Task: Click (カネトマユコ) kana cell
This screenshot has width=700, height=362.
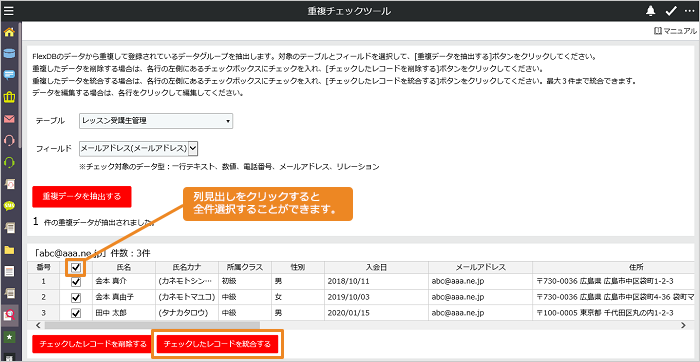Action: pyautogui.click(x=187, y=297)
